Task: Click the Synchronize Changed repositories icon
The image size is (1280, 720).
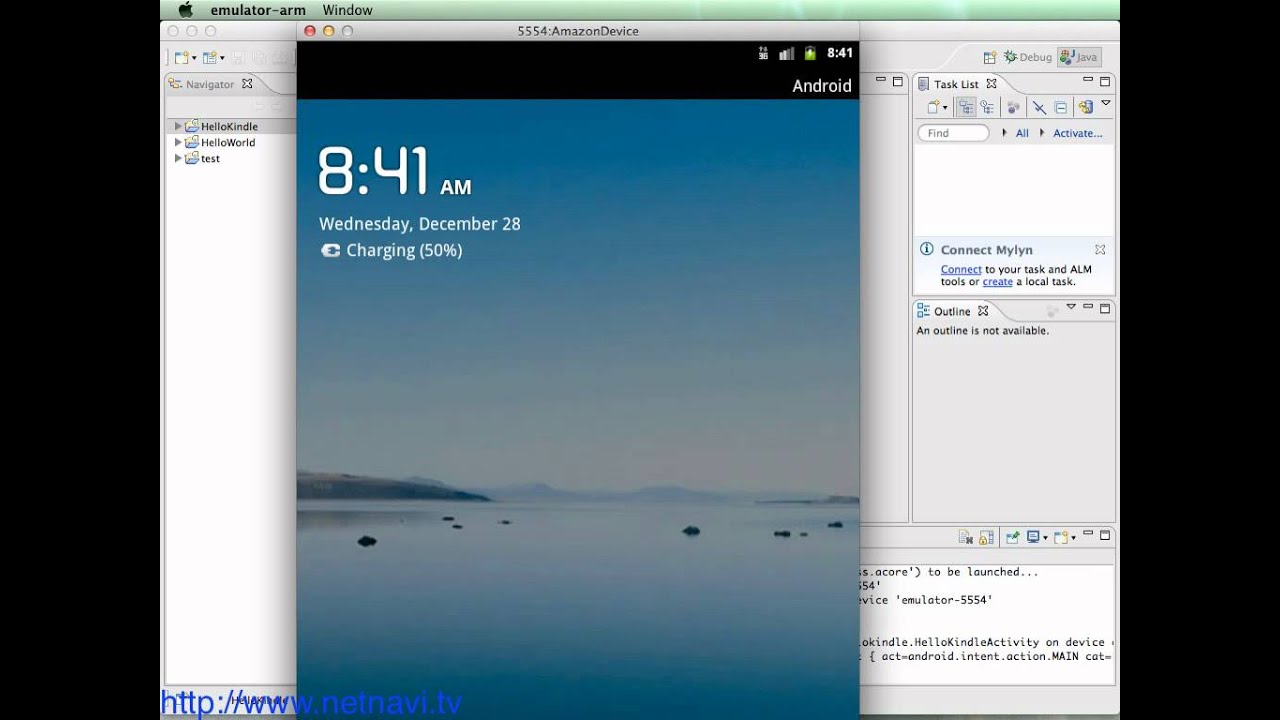Action: [x=1086, y=107]
